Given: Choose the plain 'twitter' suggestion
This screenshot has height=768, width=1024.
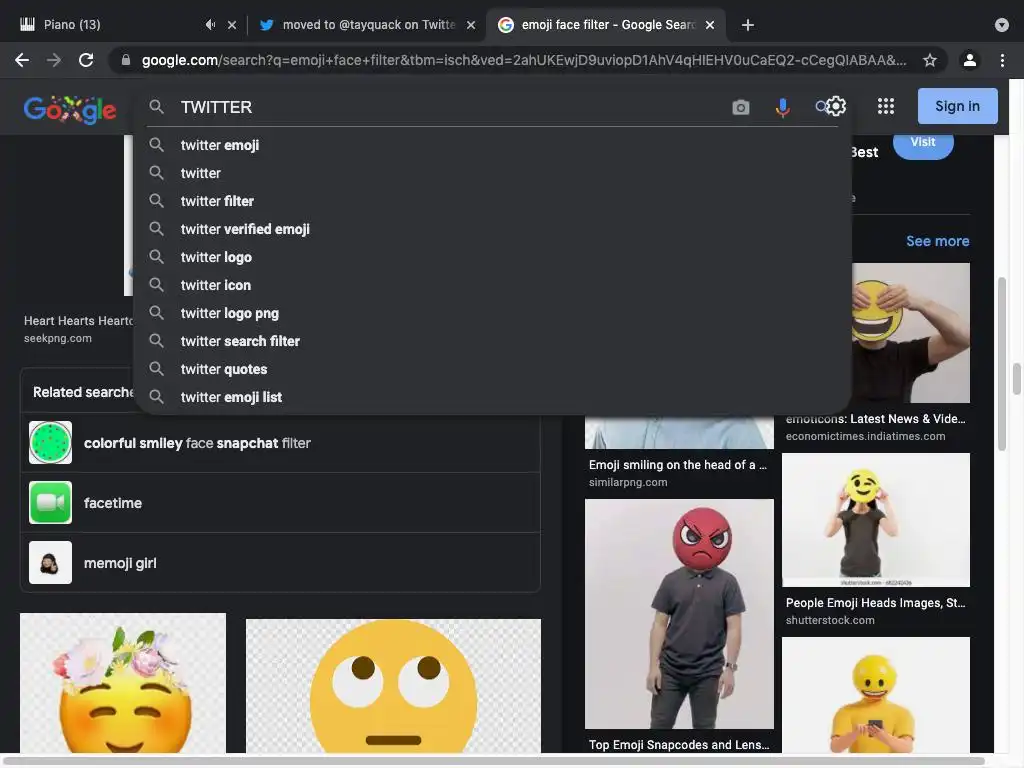Looking at the screenshot, I should [x=493, y=173].
